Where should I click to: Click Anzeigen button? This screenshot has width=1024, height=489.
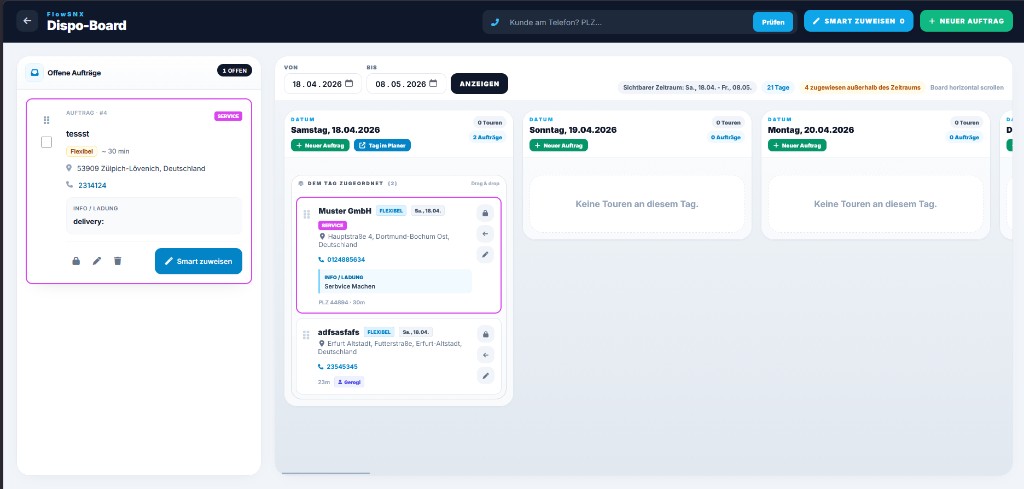[479, 84]
